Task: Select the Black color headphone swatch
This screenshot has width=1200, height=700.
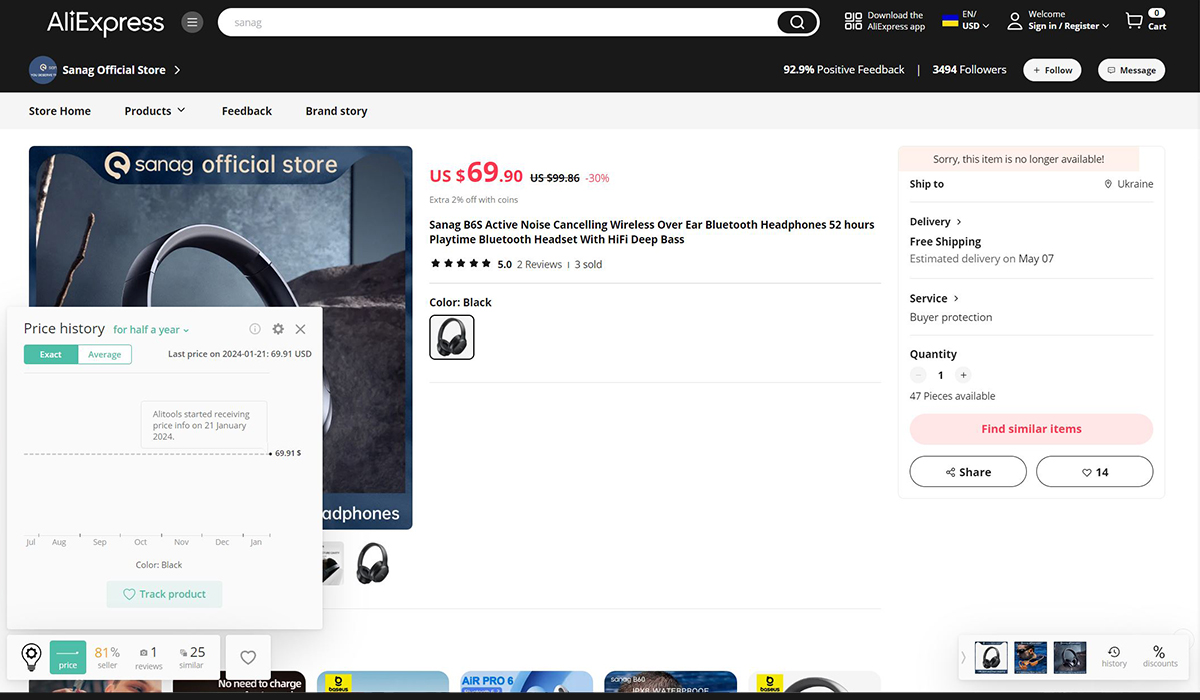Action: 452,337
